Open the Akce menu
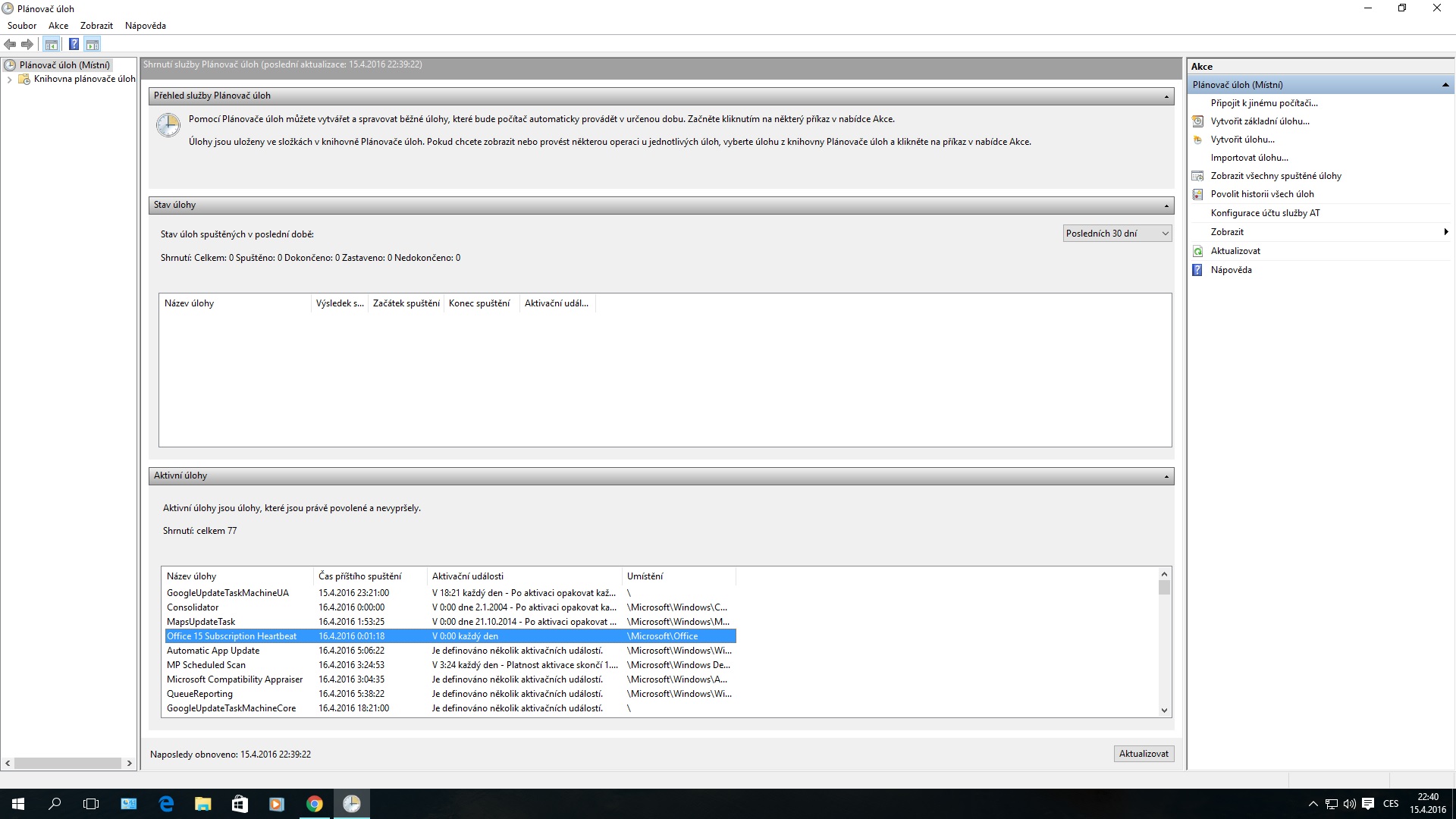The image size is (1456, 819). pyautogui.click(x=58, y=26)
